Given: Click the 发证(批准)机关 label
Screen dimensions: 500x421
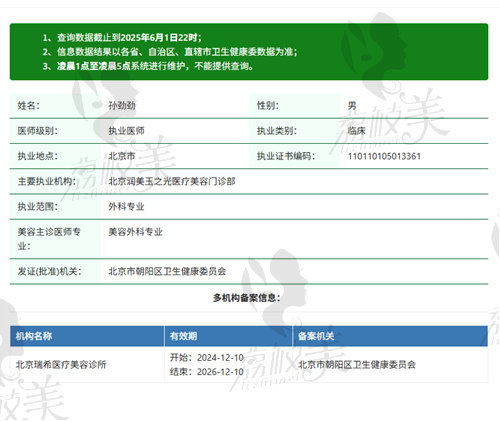Looking at the screenshot, I should tap(49, 271).
